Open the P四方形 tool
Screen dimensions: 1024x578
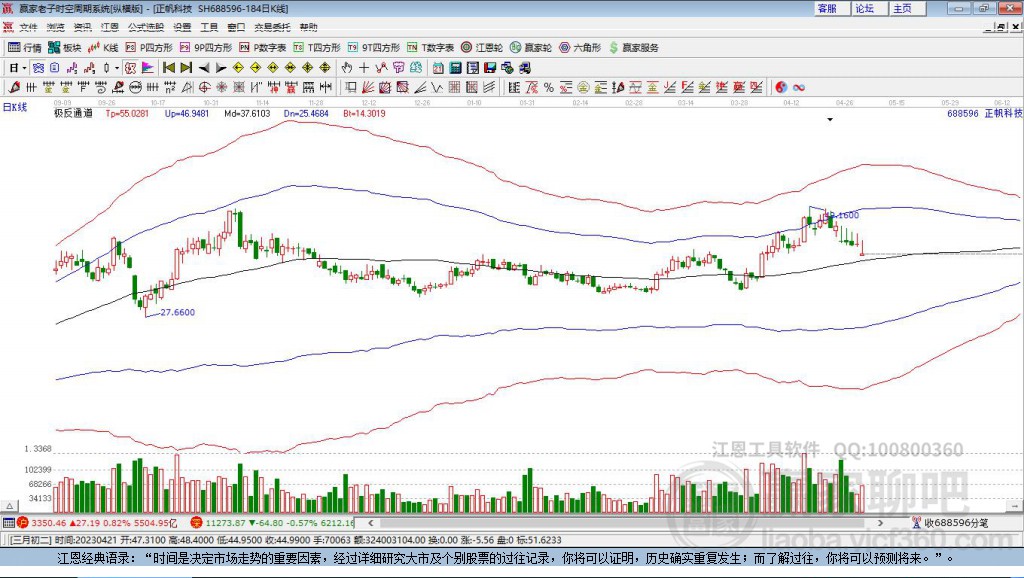click(x=148, y=48)
